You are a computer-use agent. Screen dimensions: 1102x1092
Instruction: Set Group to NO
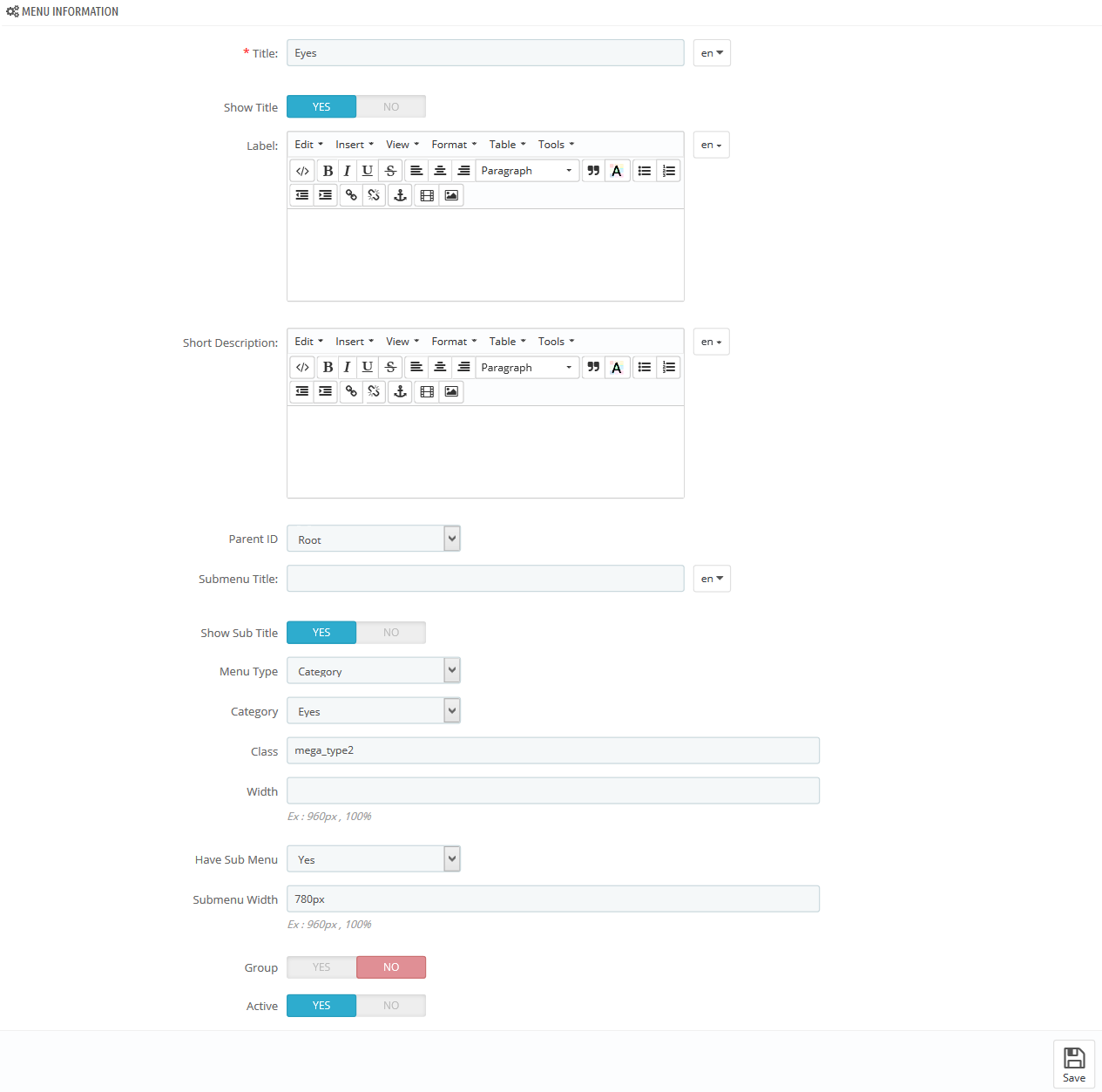point(391,967)
